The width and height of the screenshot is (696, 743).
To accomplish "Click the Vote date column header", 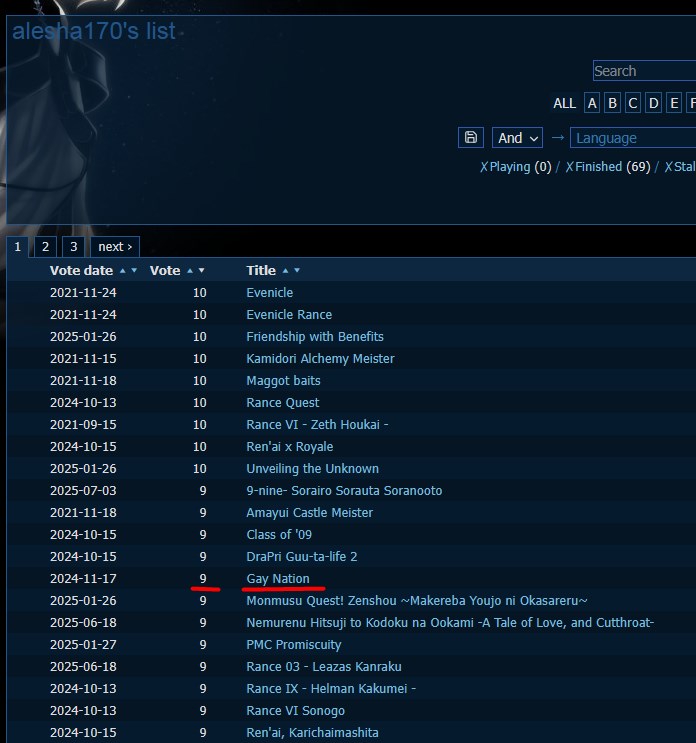I will (81, 270).
